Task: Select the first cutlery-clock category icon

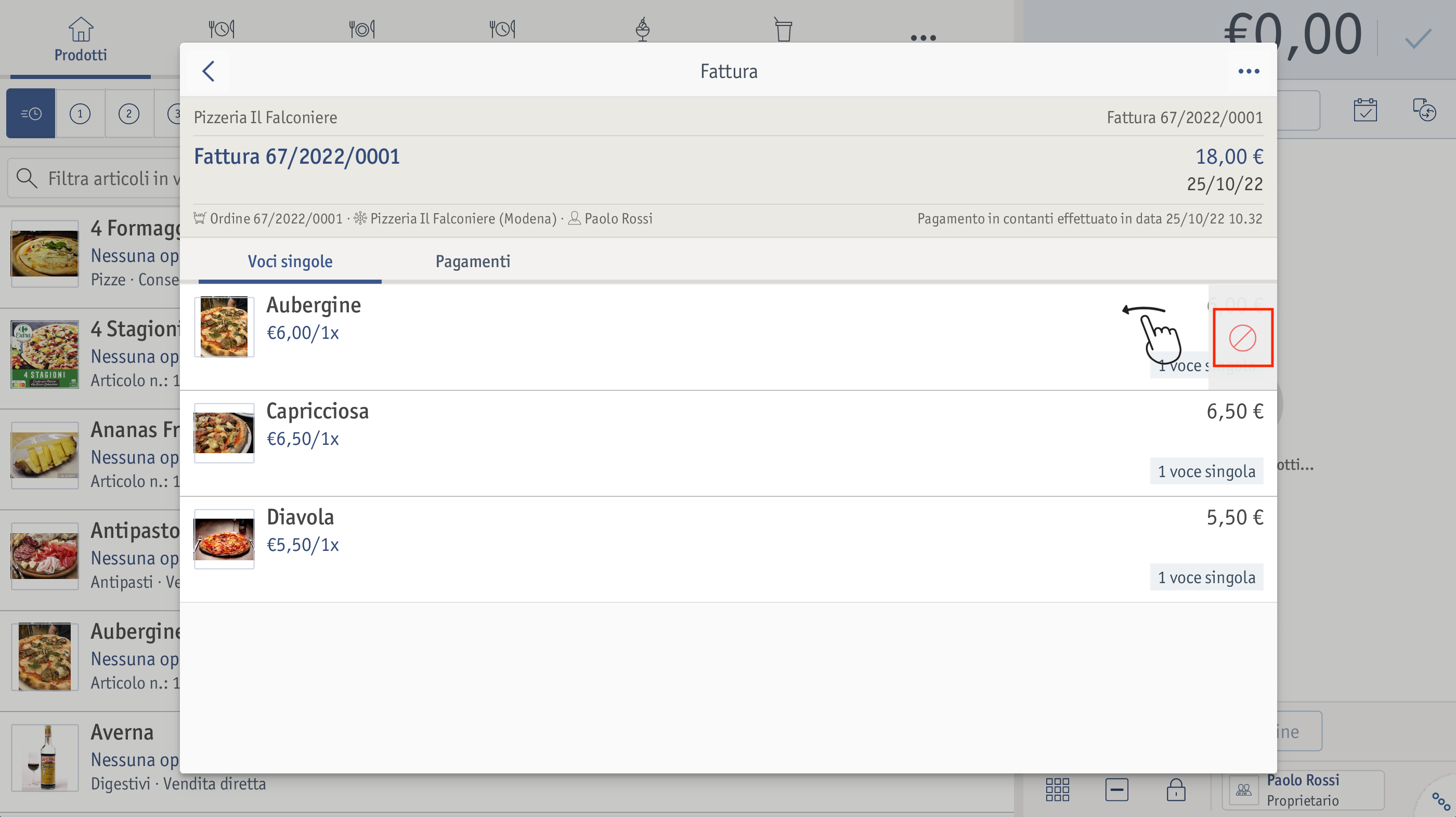Action: coord(222,29)
